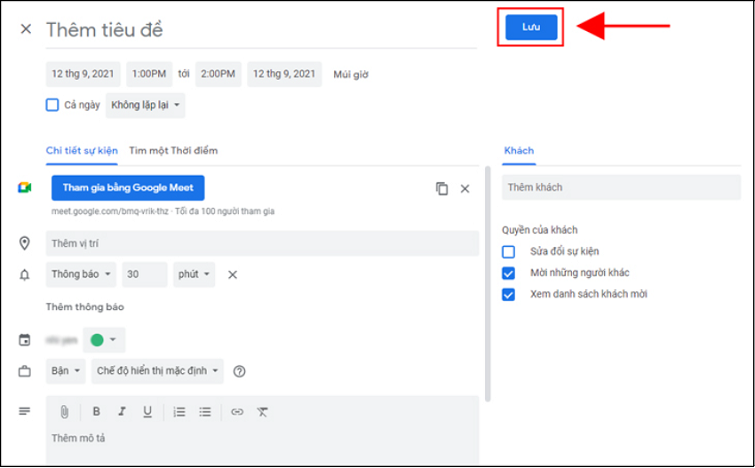Open the green calendar color picker
This screenshot has height=468, width=755.
coord(103,340)
